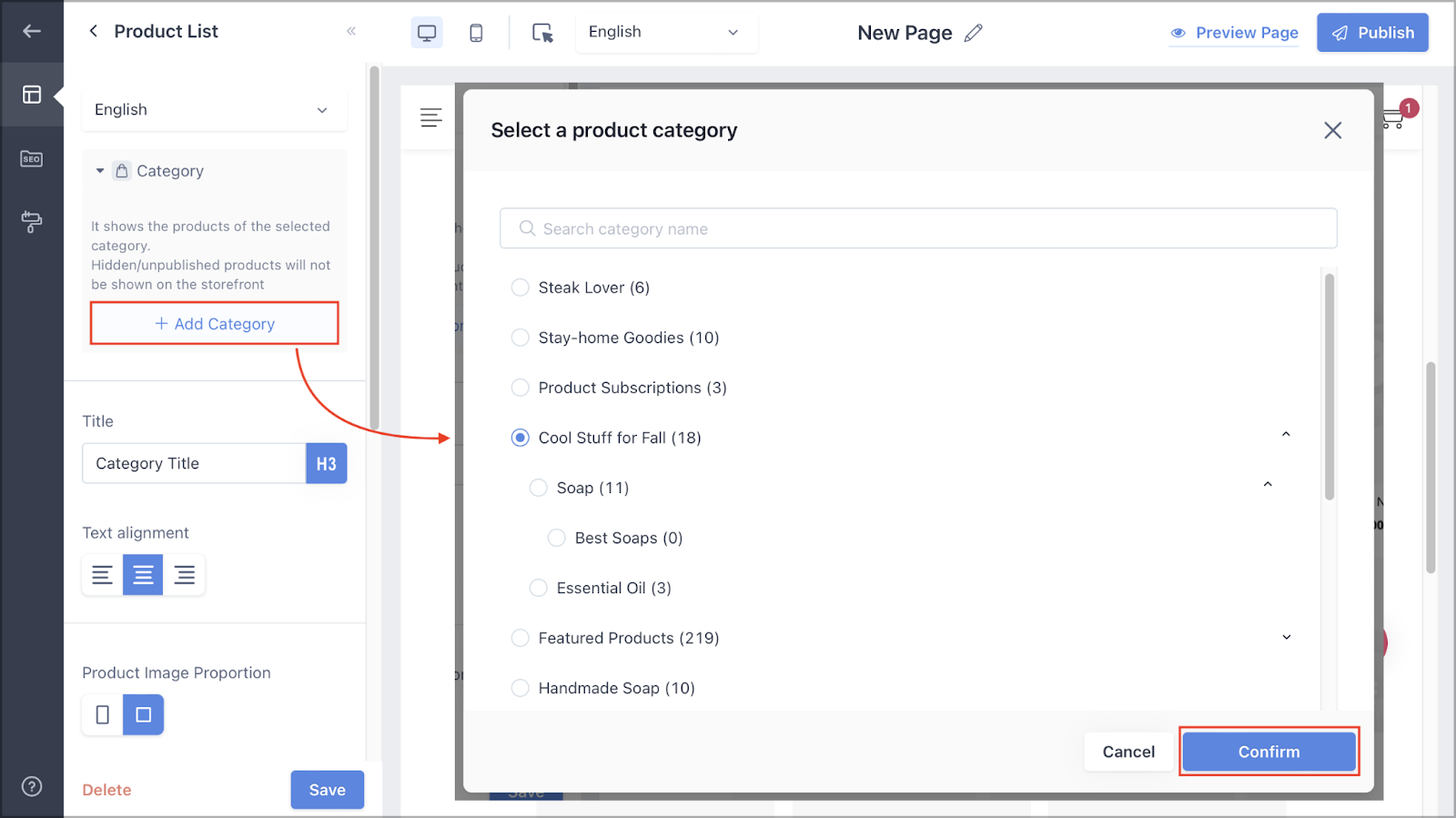Align text center
The height and width of the screenshot is (818, 1456).
pos(143,575)
